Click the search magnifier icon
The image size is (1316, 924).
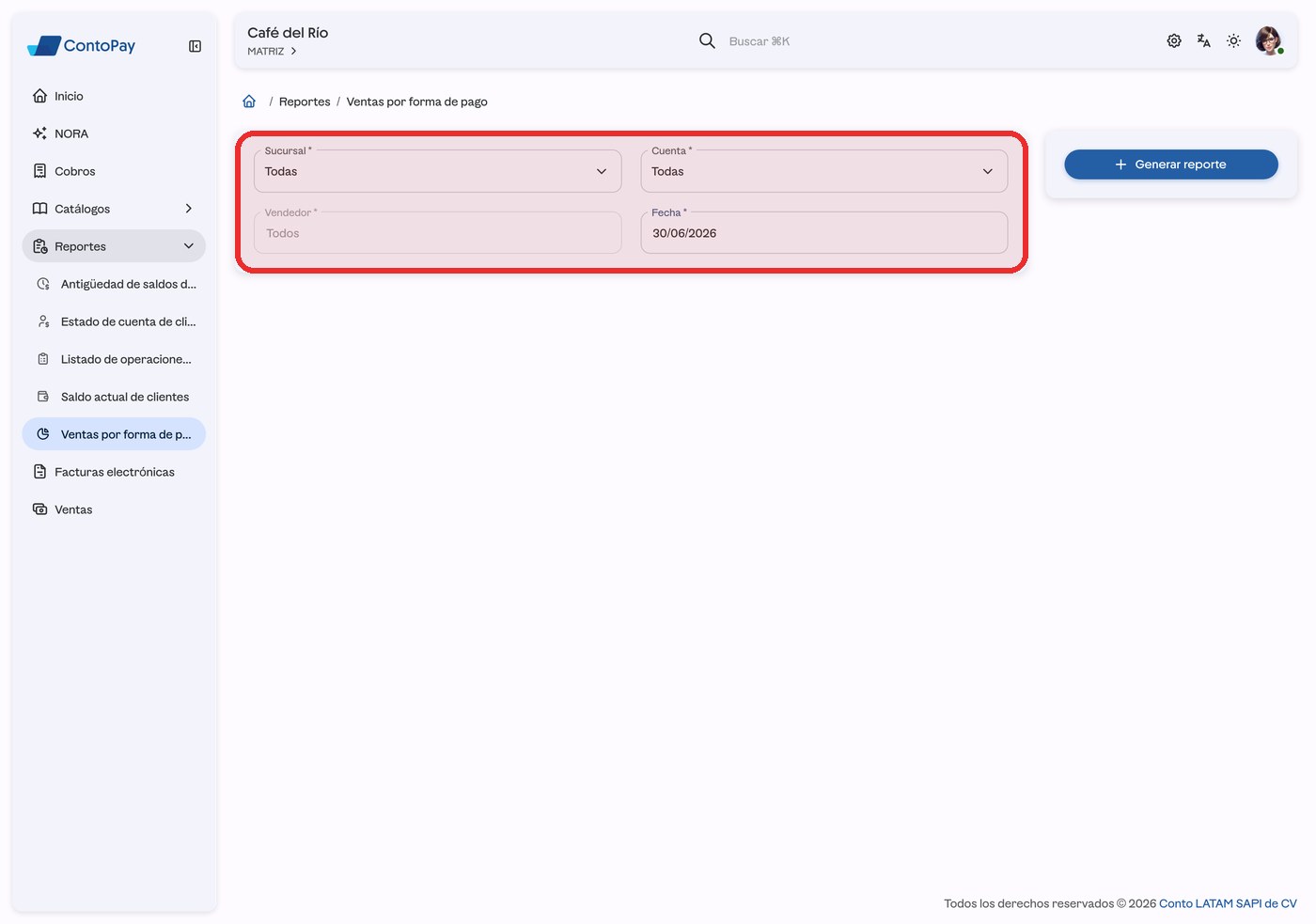tap(707, 40)
